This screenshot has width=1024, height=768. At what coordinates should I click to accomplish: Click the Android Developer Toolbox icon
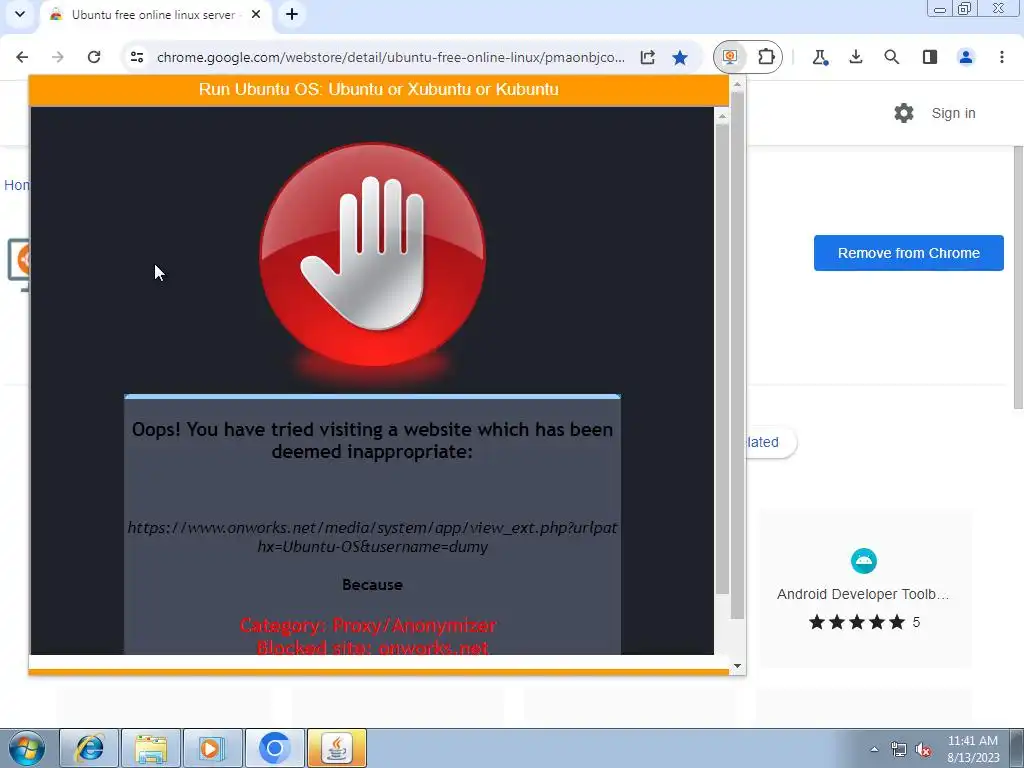coord(863,561)
